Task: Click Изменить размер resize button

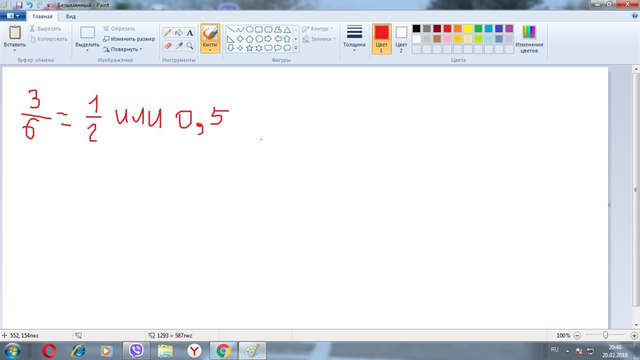Action: tap(129, 39)
